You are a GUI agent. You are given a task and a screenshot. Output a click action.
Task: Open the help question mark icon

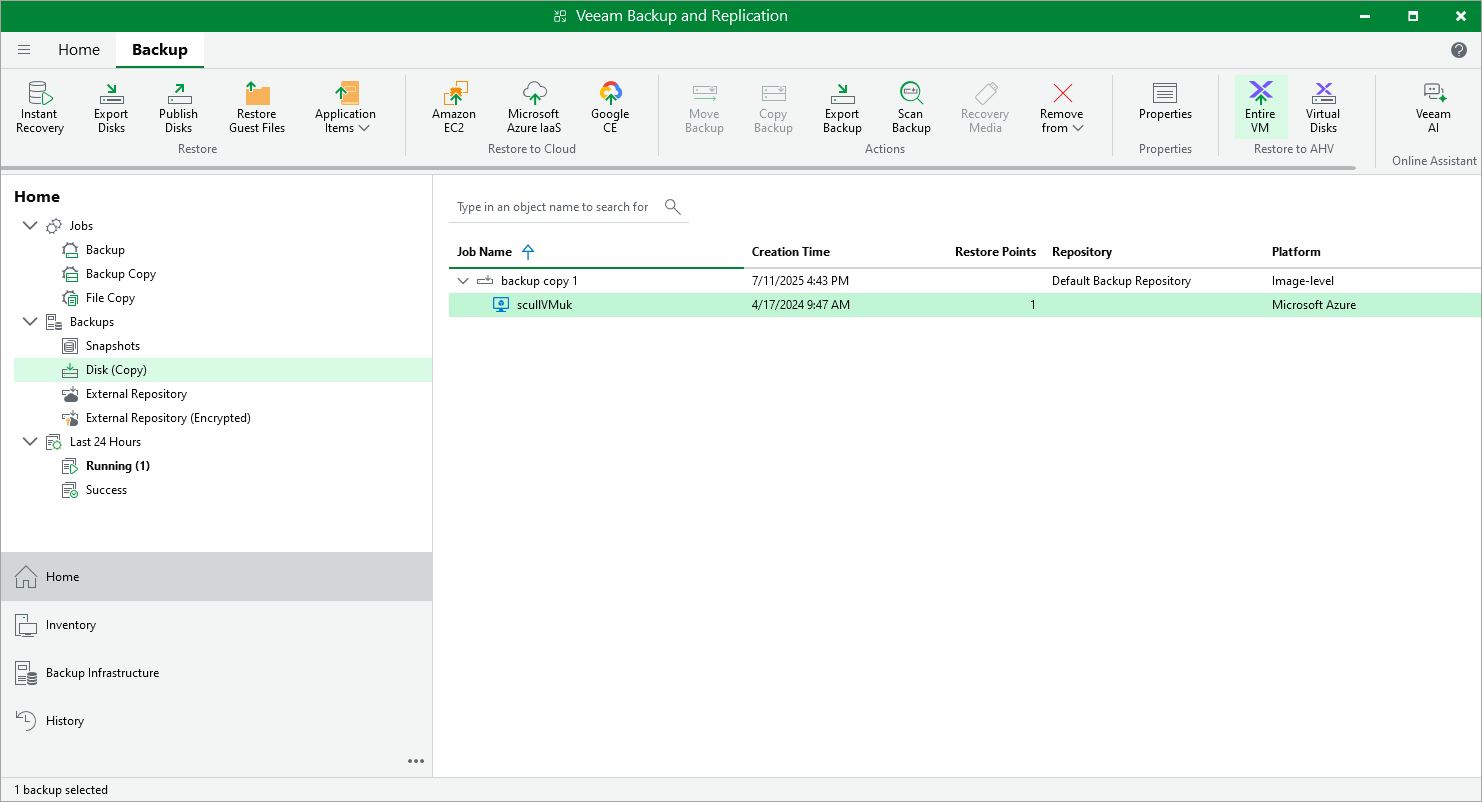coord(1459,50)
